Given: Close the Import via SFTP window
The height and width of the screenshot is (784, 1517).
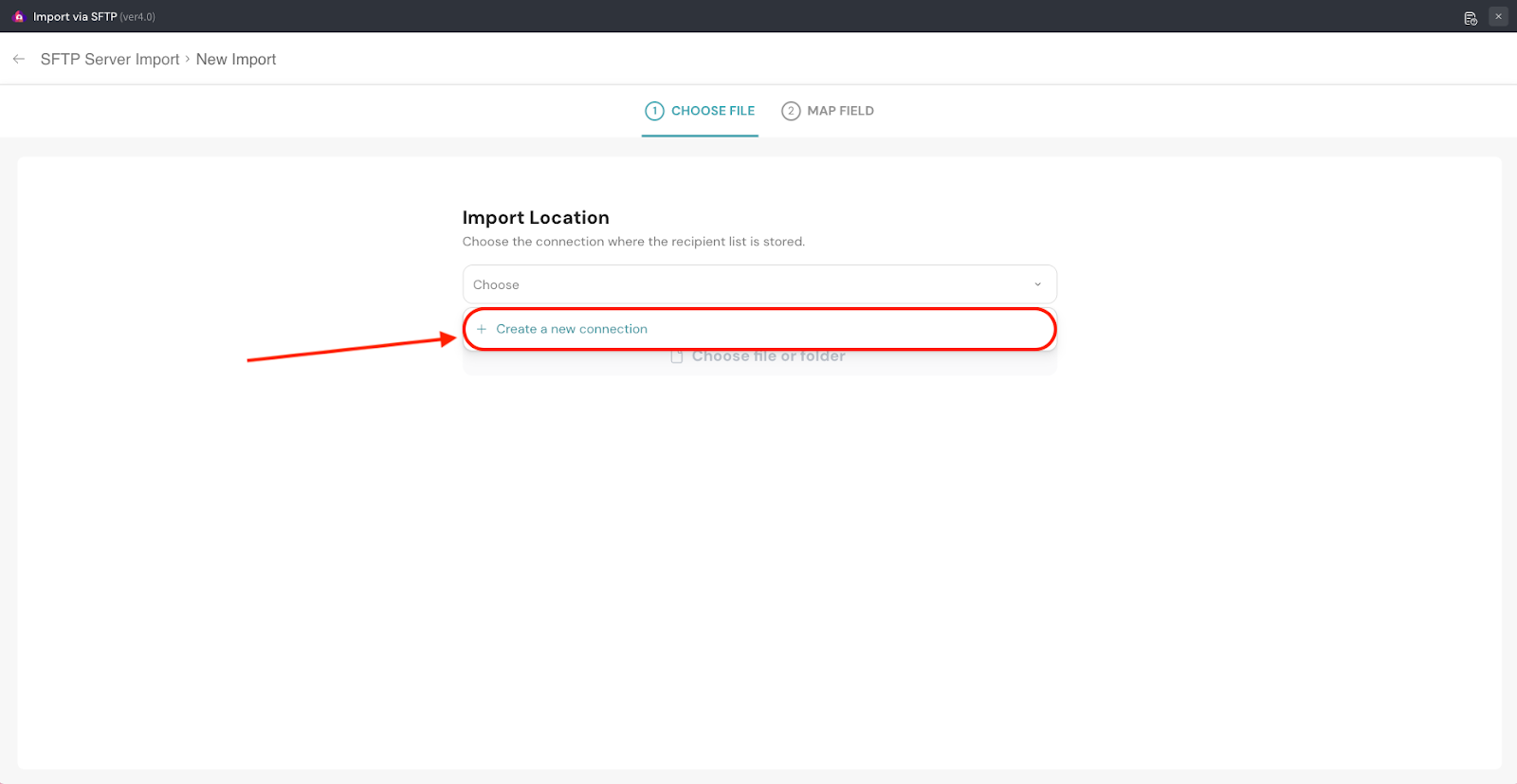Looking at the screenshot, I should 1498,16.
